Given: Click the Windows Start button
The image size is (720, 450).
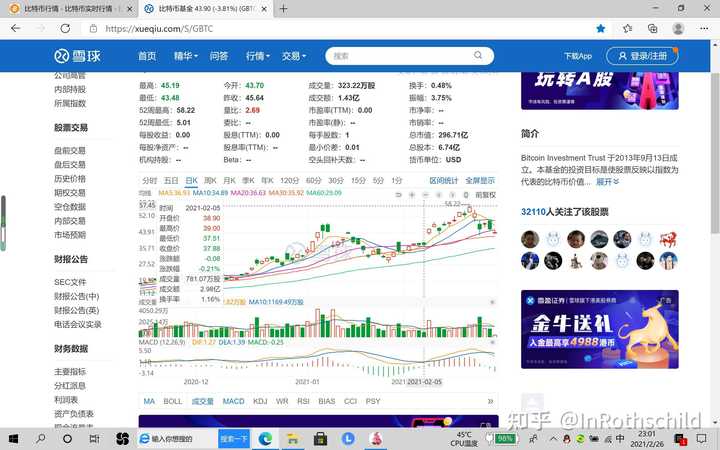Looking at the screenshot, I should click(x=13, y=439).
